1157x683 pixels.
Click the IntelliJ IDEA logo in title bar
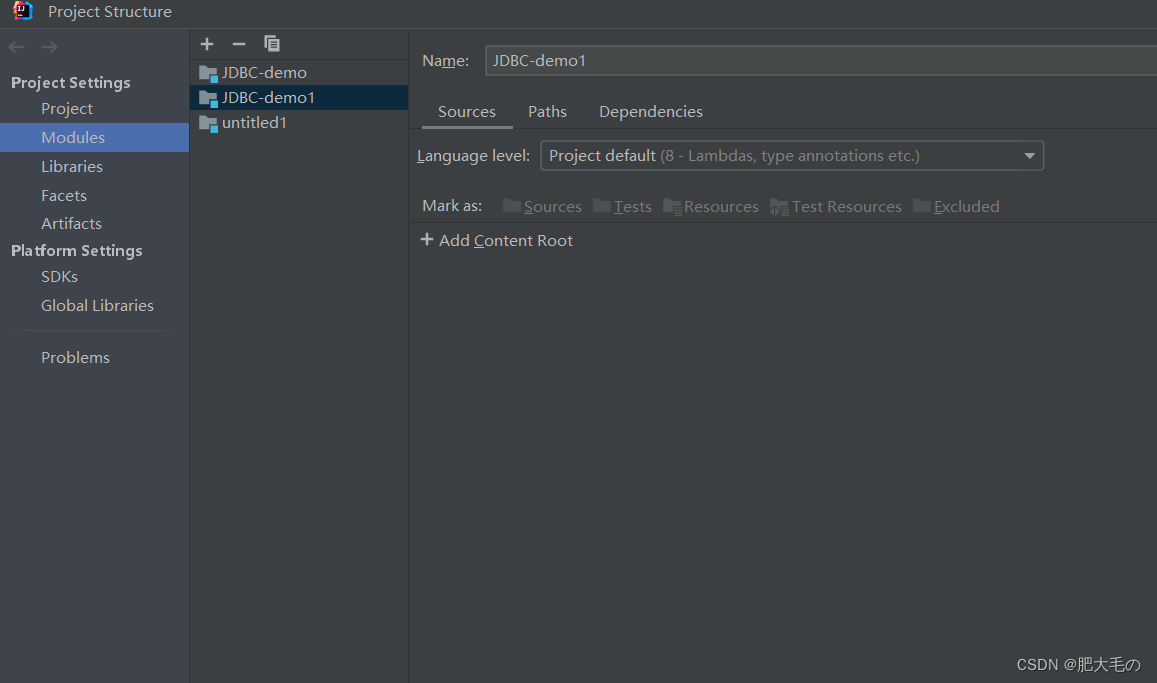point(23,11)
